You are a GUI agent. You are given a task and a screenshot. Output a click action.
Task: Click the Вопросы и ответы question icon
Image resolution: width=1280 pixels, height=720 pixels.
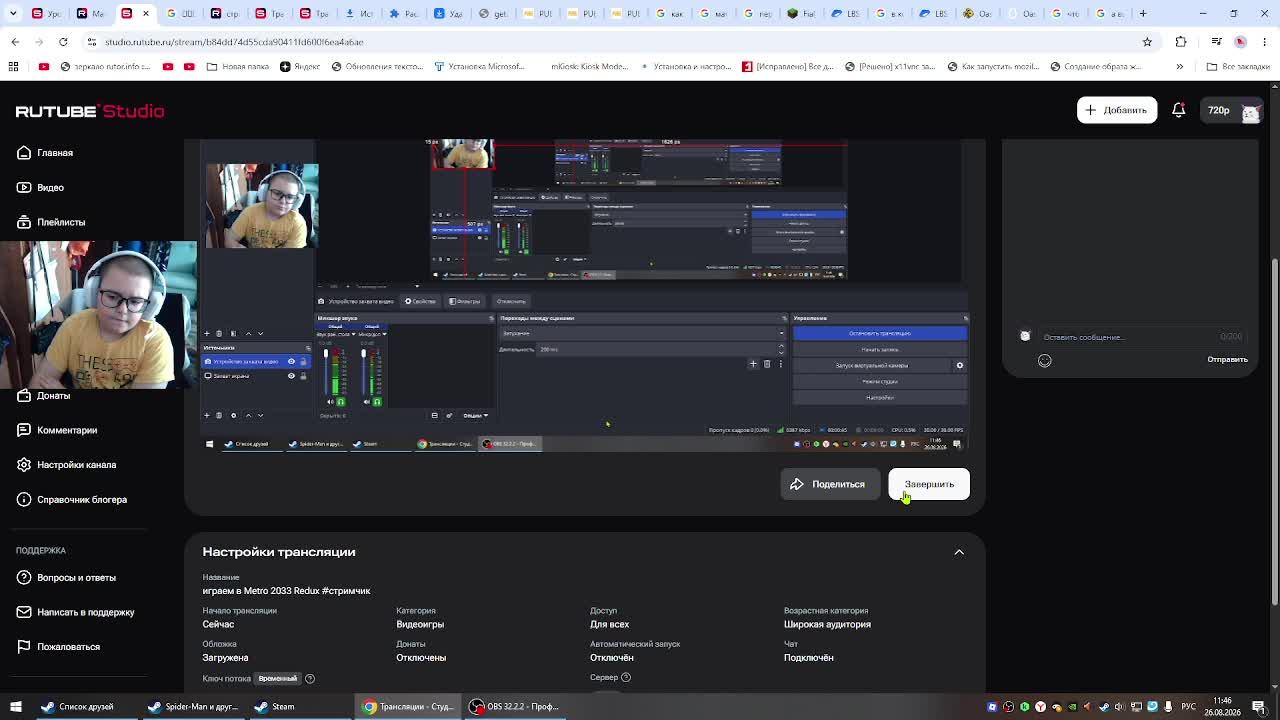pos(24,578)
